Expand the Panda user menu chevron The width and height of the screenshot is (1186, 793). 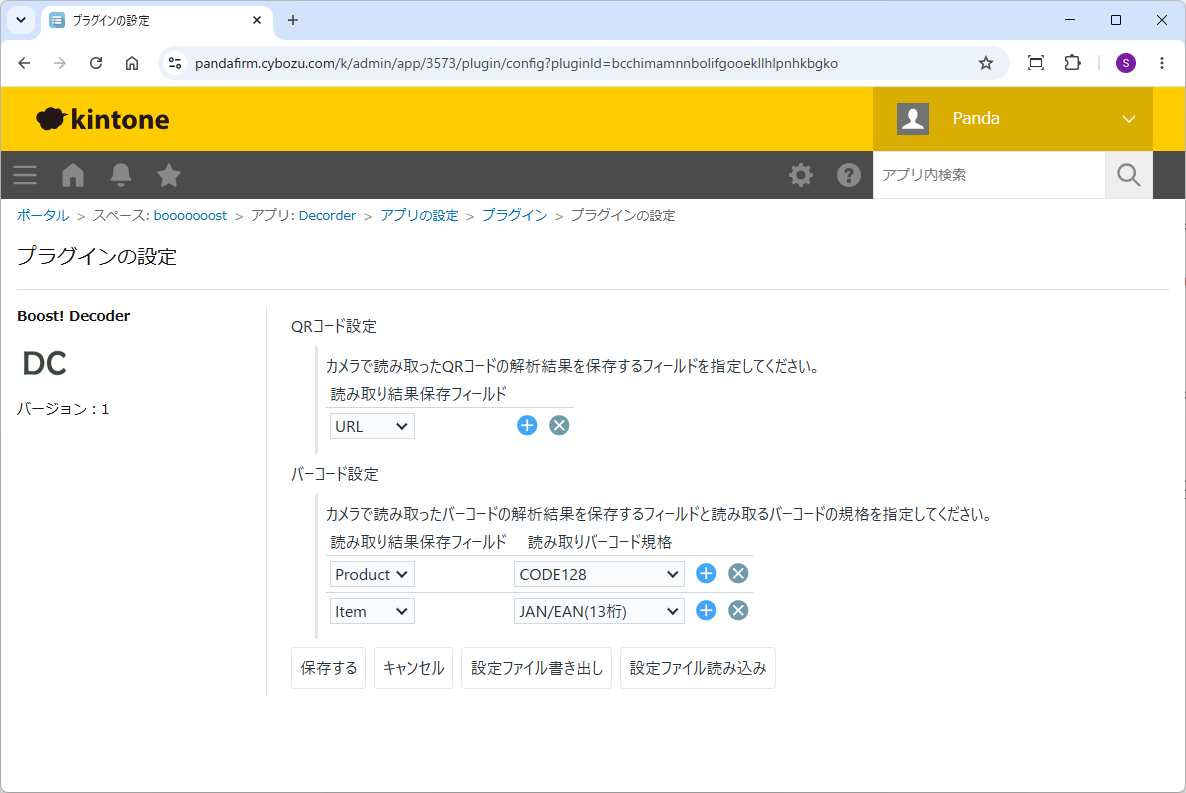pos(1129,119)
